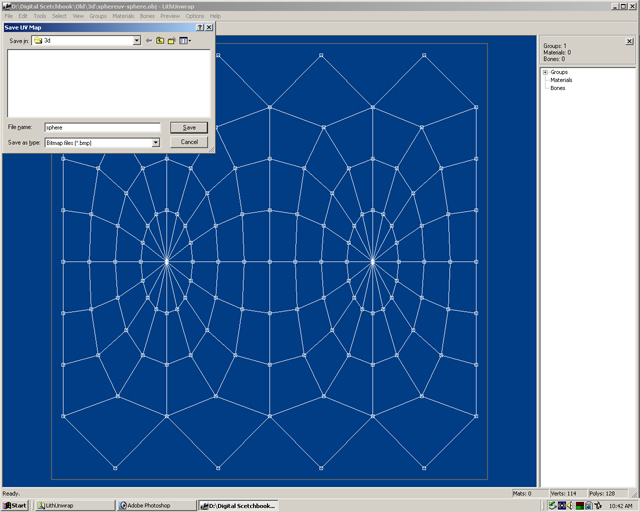Click the Polys: 128 status field

[608, 494]
